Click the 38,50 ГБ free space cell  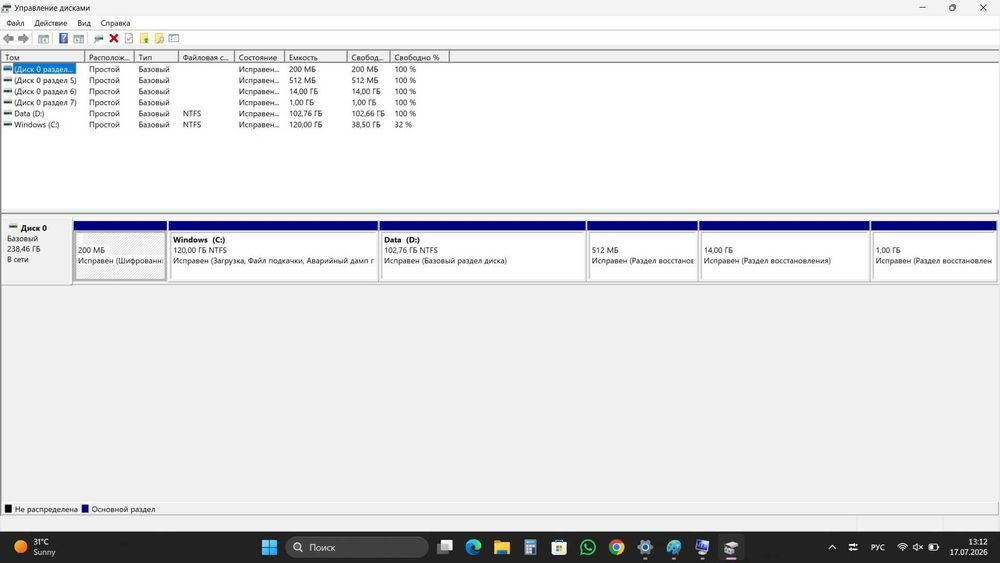coord(365,124)
